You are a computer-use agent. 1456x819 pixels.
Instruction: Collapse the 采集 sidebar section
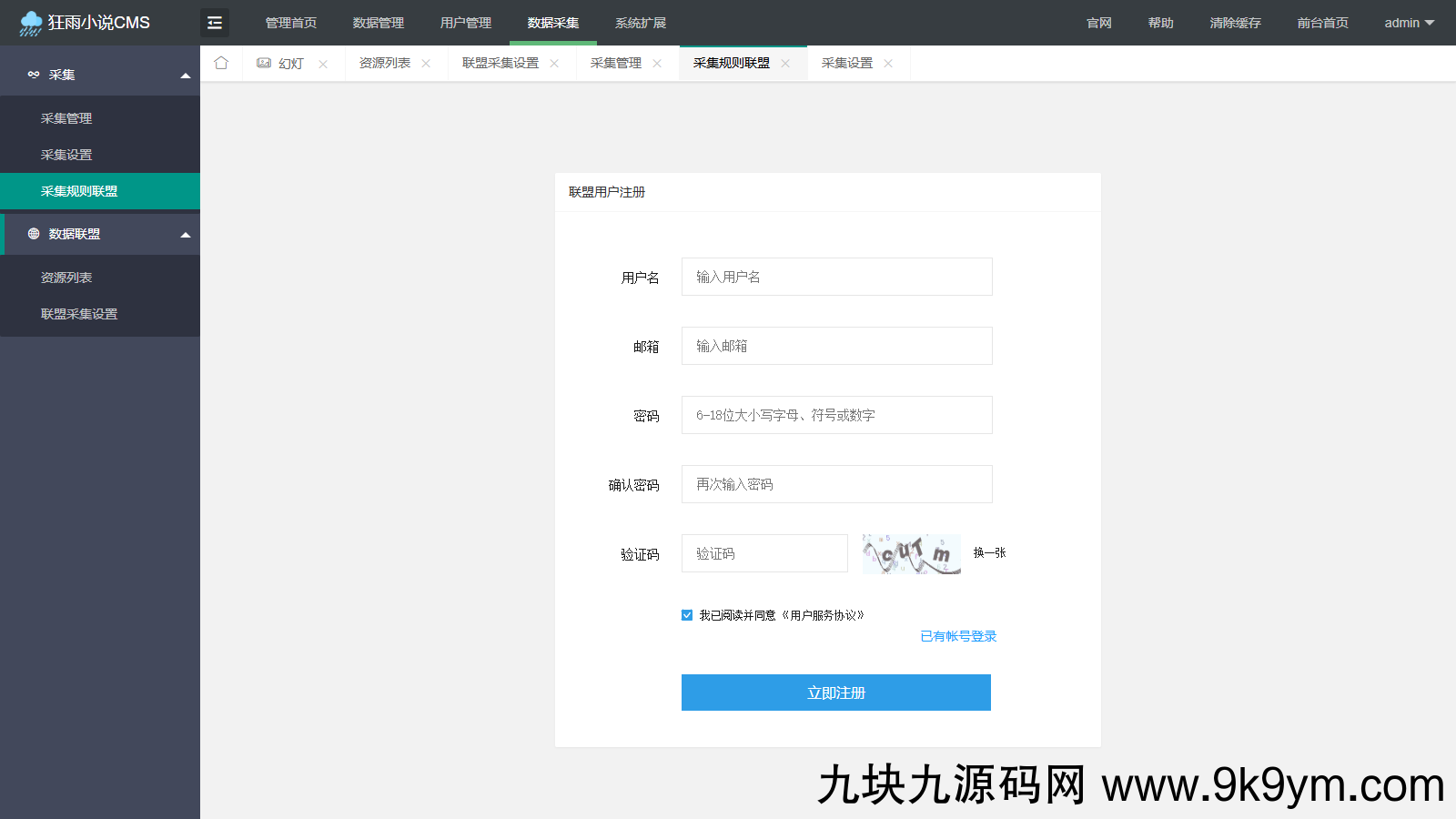point(186,76)
